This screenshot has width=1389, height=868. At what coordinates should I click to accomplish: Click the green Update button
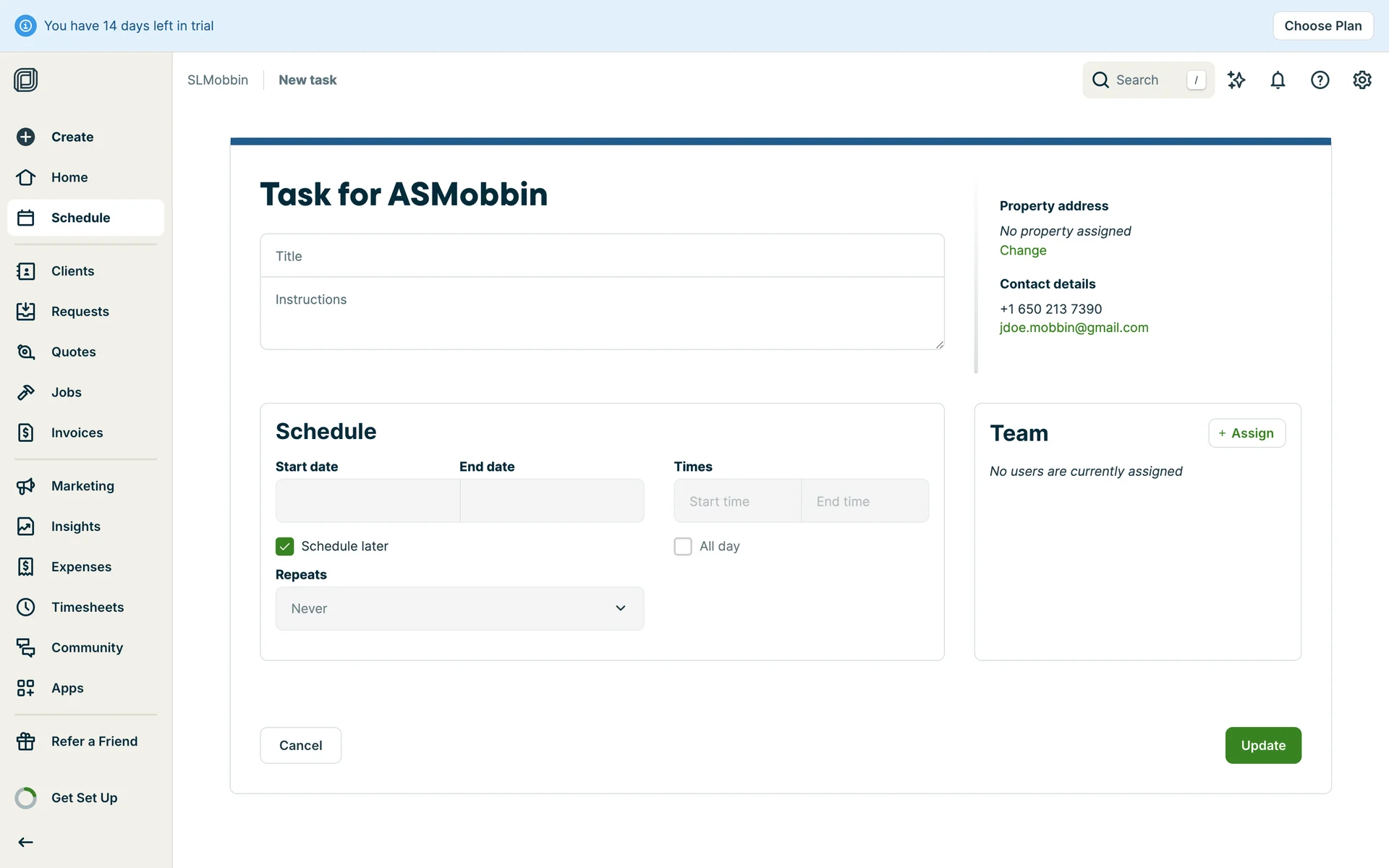(1263, 745)
